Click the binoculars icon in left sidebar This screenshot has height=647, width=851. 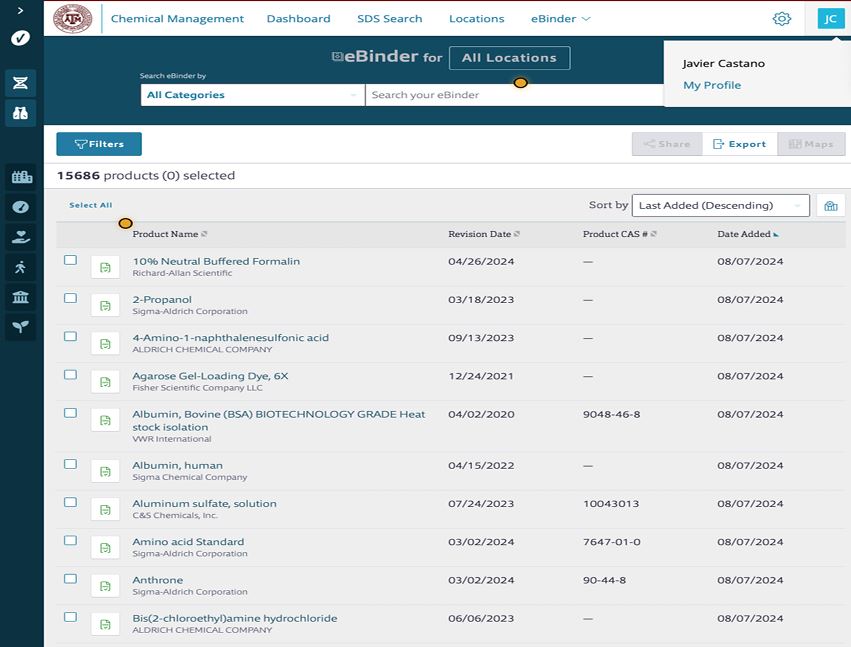(21, 113)
